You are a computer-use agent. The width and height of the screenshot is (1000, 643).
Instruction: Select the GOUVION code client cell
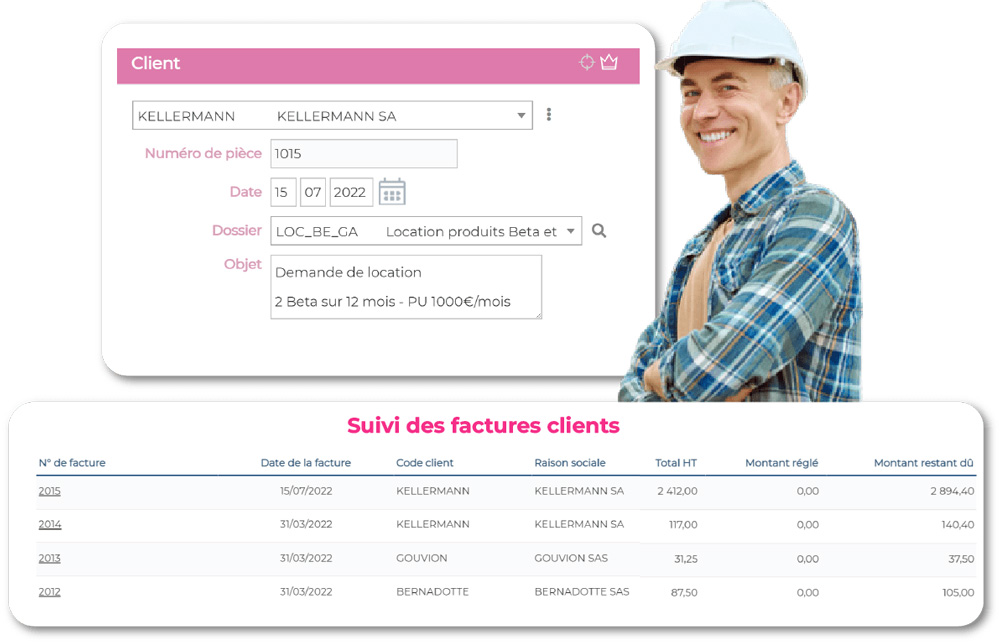pyautogui.click(x=422, y=558)
